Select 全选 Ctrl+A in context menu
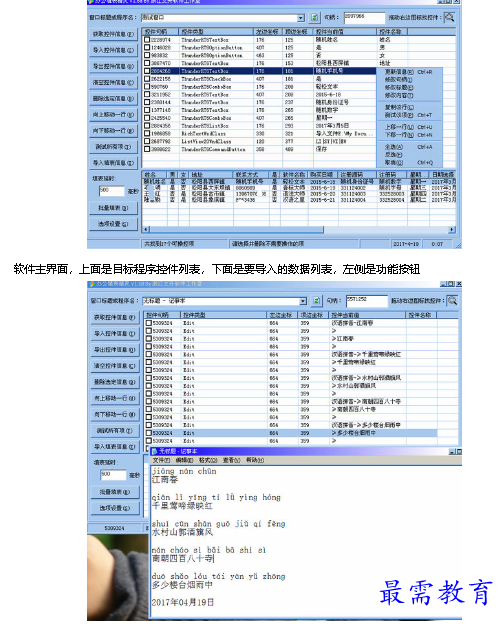The width and height of the screenshot is (501, 624). (408, 147)
